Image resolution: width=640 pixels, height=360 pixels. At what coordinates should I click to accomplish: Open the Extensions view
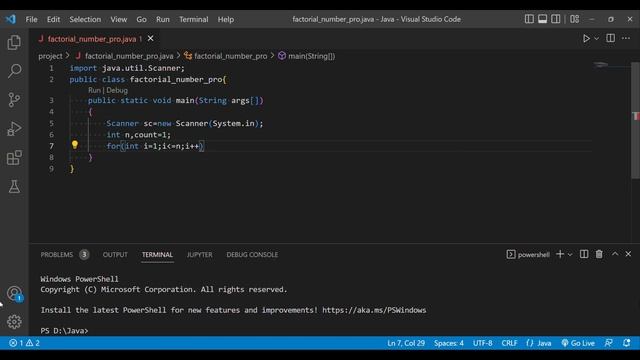pos(14,158)
